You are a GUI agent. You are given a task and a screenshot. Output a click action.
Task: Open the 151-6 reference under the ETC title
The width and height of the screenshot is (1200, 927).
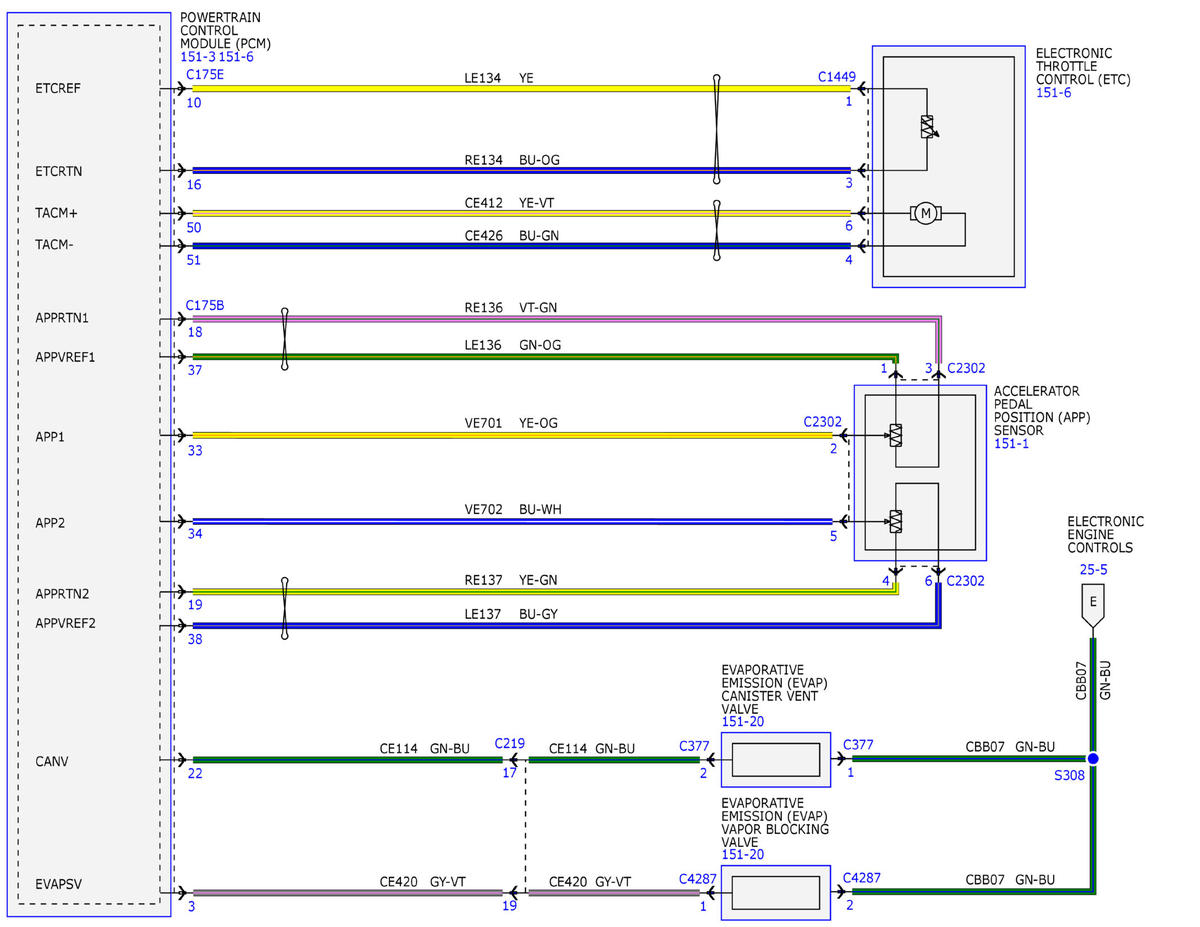click(x=1054, y=93)
